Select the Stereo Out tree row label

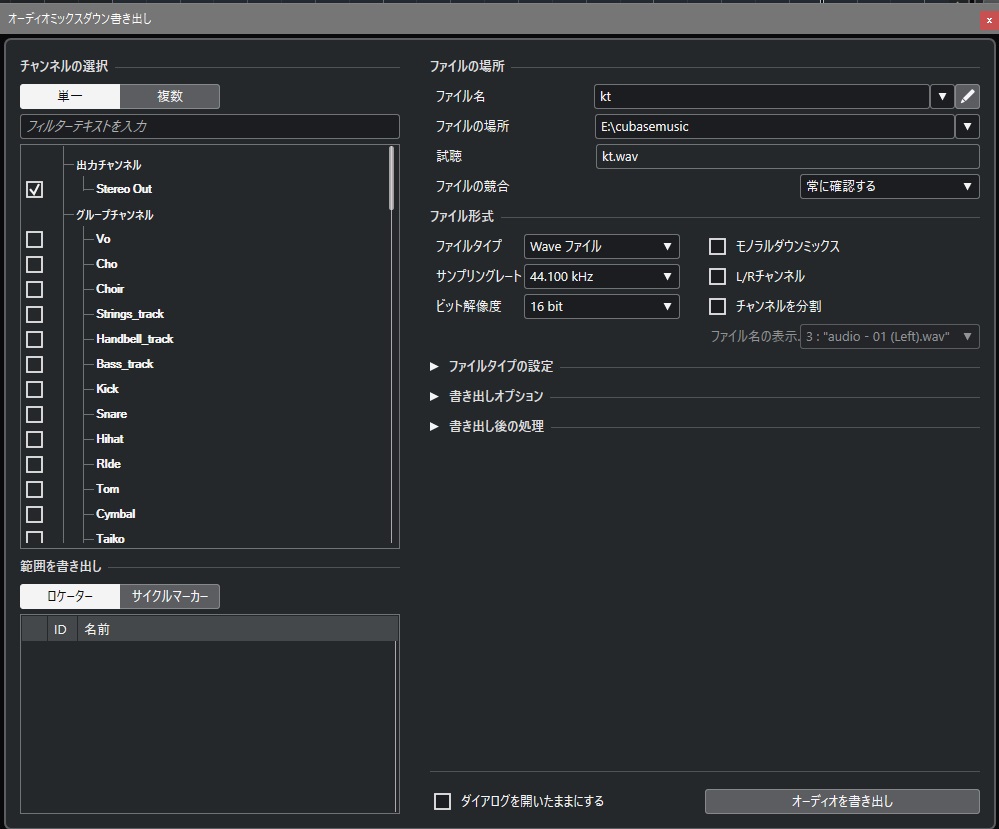(124, 189)
